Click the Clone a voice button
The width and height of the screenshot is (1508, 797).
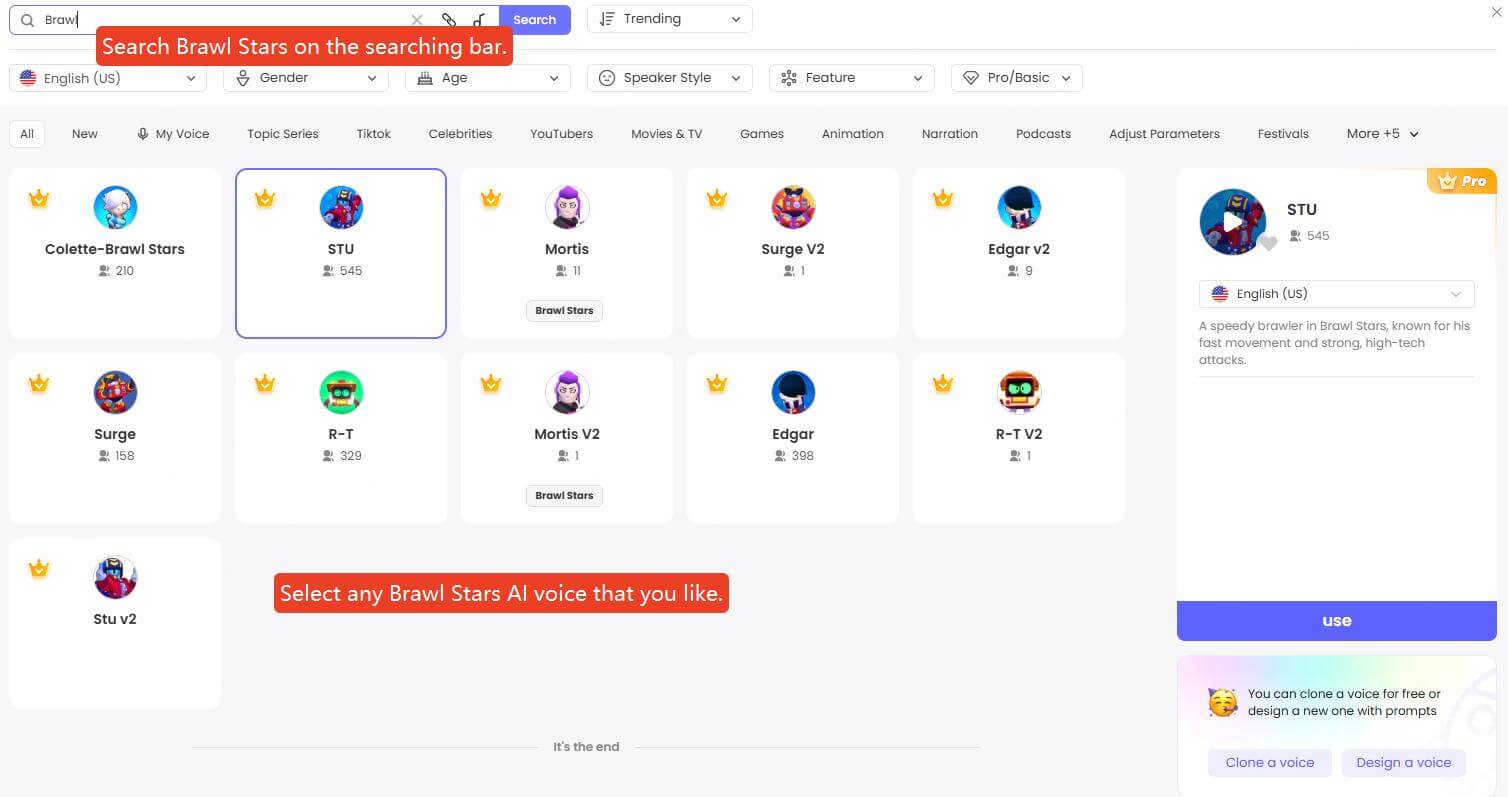(1269, 762)
